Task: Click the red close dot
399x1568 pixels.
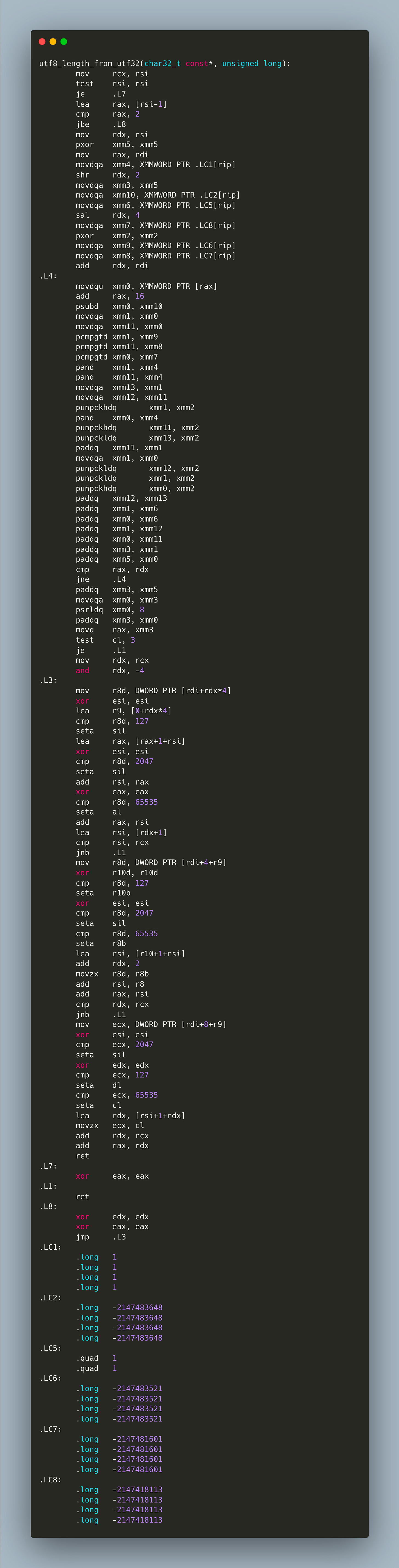Action: click(x=42, y=41)
